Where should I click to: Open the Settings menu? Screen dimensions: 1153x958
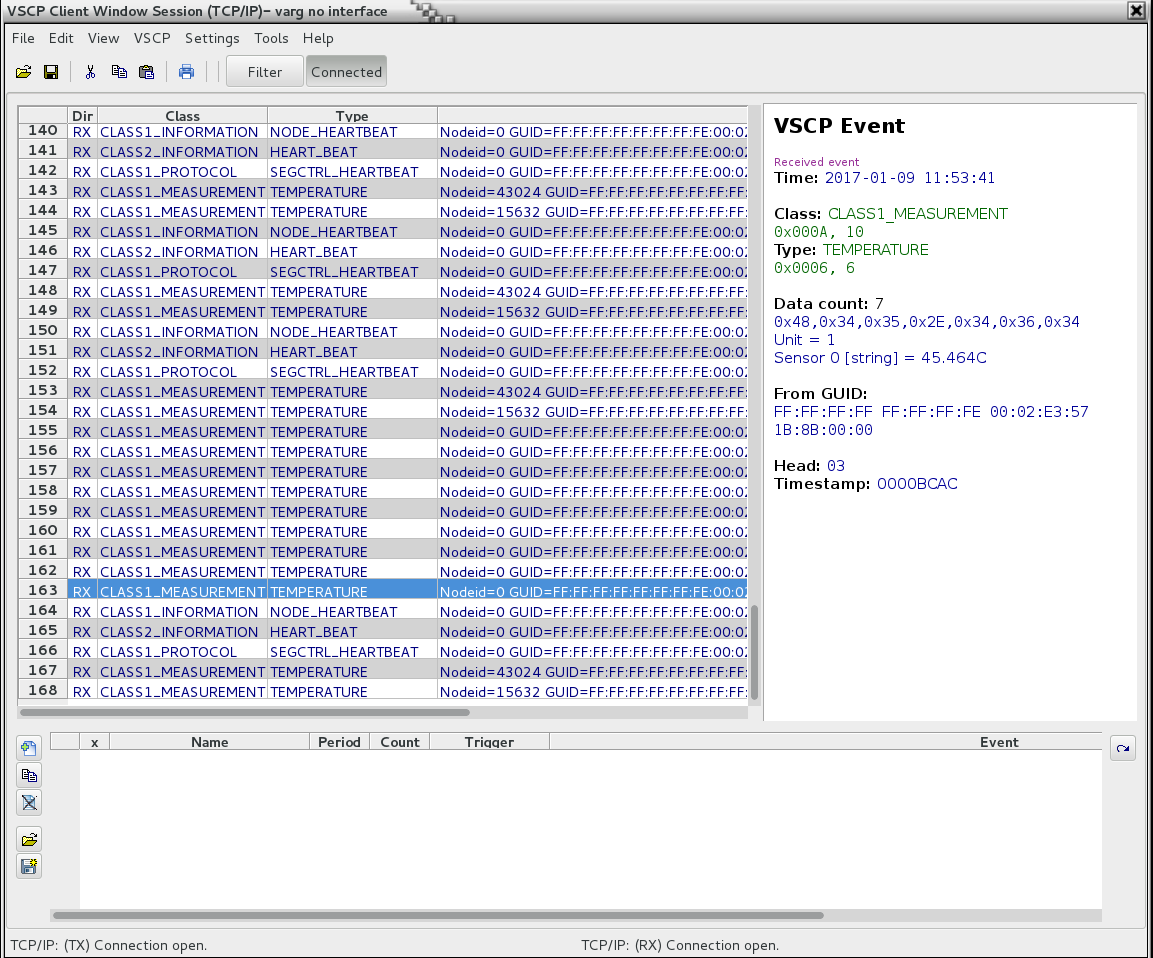pos(212,38)
